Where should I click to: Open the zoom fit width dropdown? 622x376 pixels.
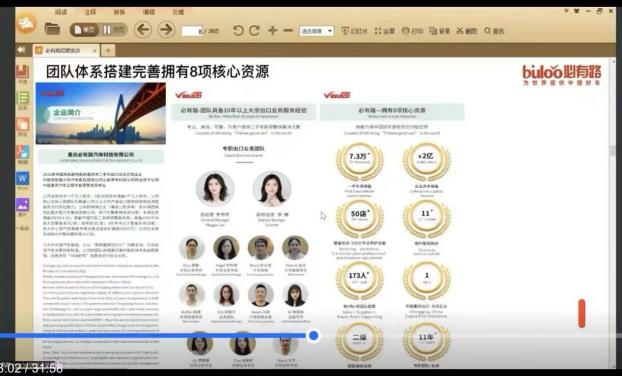pos(317,31)
